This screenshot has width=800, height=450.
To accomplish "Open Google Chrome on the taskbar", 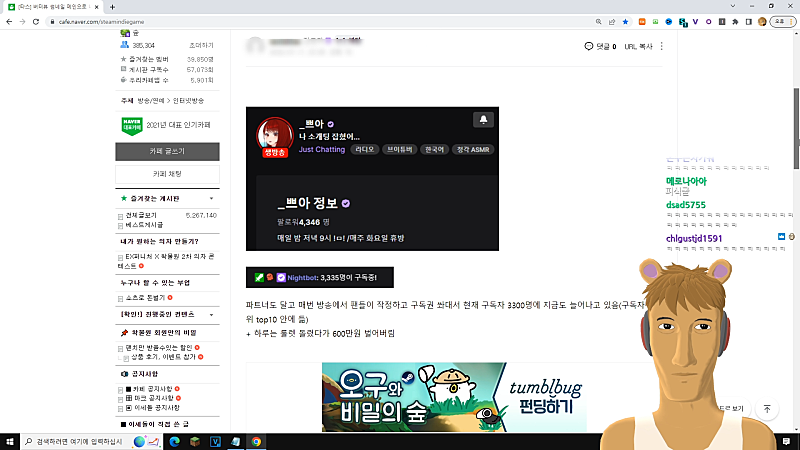I will (x=256, y=442).
